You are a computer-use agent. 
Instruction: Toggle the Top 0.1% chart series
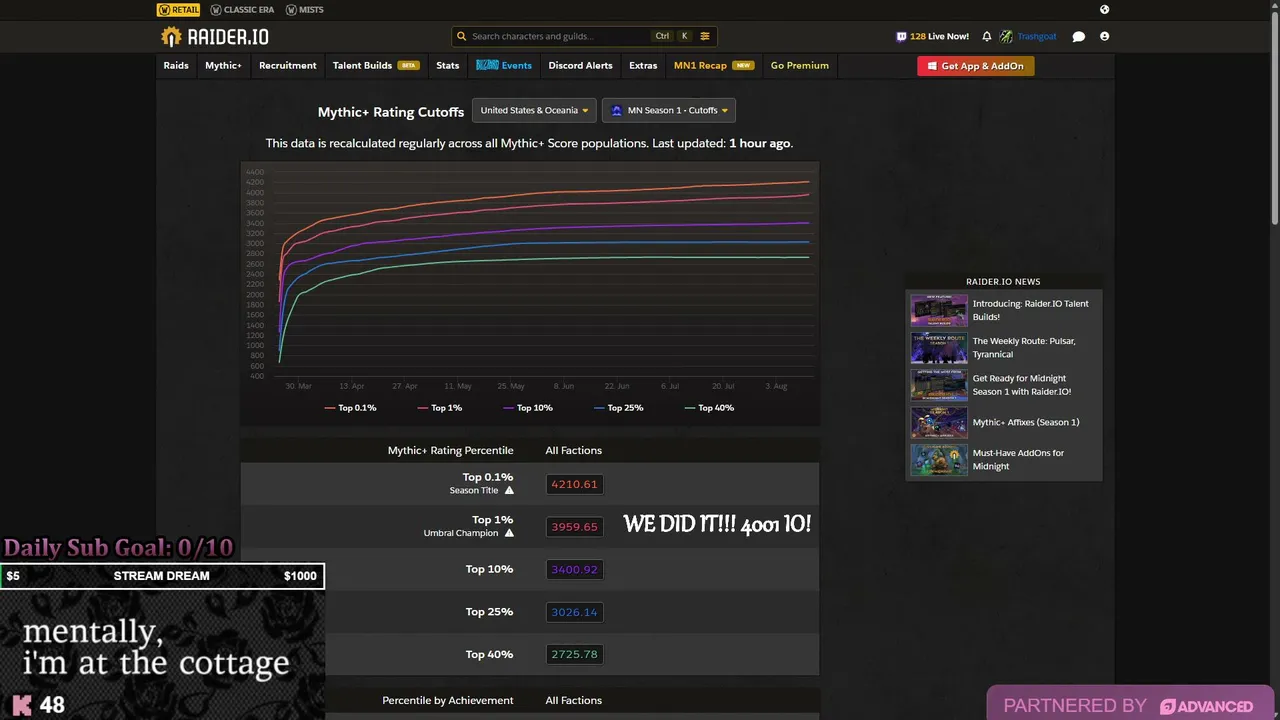click(350, 408)
